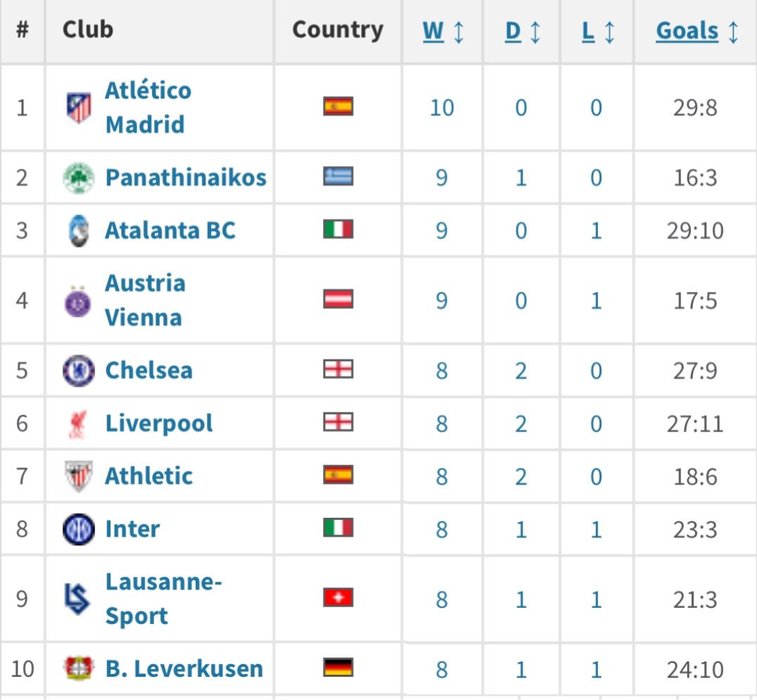Viewport: 757px width, 700px height.
Task: Click the Bayer Leverkusen club crest
Action: [x=78, y=669]
